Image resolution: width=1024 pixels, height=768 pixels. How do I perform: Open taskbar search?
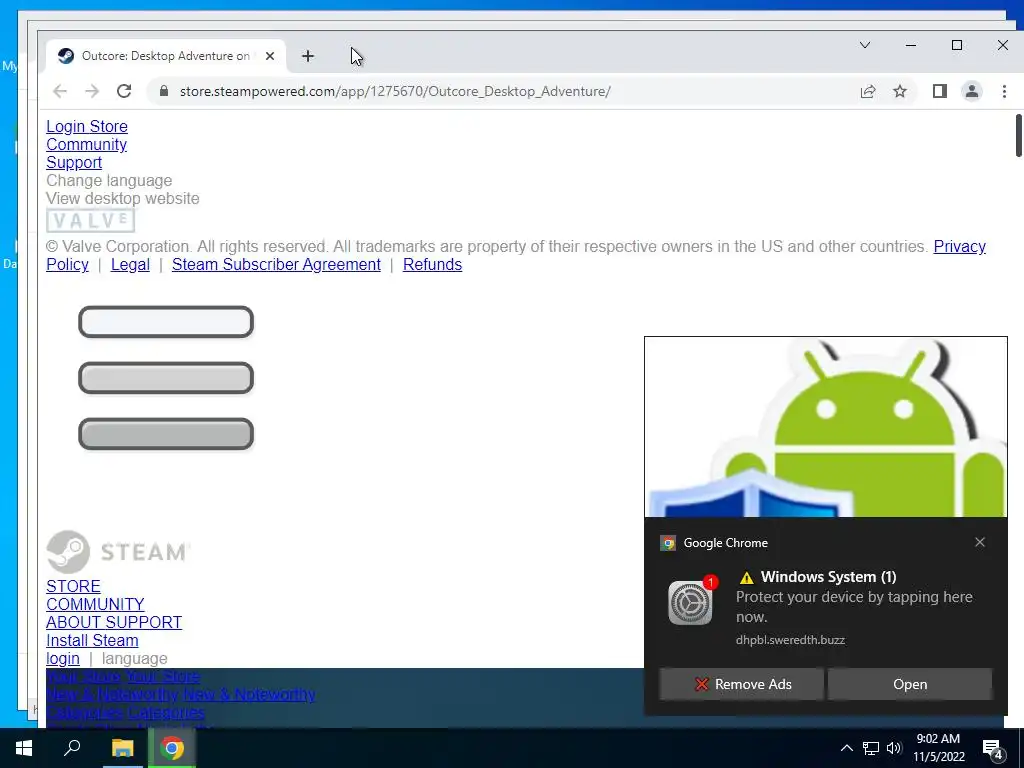point(72,748)
